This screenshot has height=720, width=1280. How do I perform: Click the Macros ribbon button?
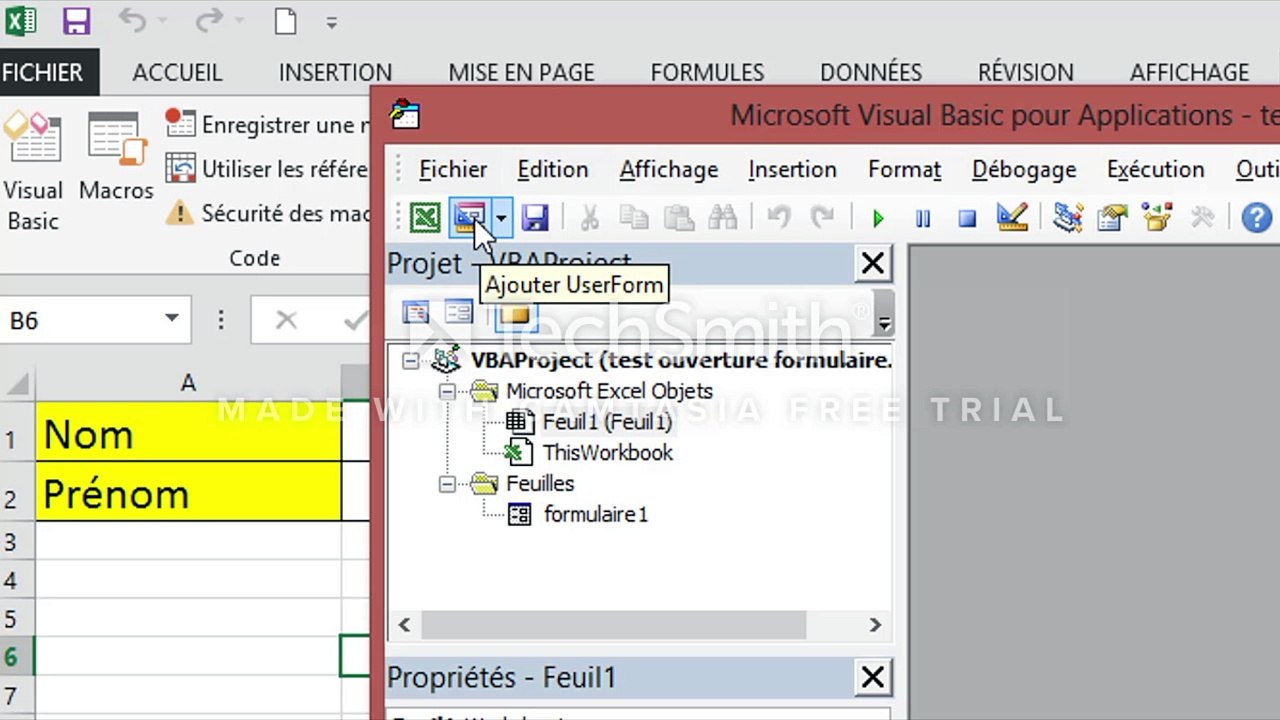pyautogui.click(x=116, y=158)
